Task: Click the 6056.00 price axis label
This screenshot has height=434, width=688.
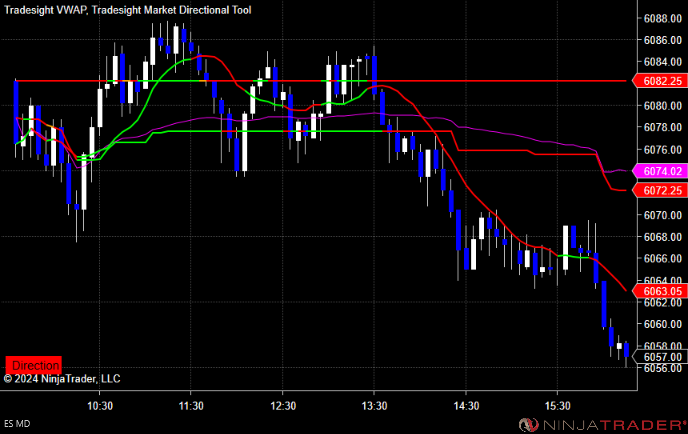Action: pyautogui.click(x=663, y=368)
